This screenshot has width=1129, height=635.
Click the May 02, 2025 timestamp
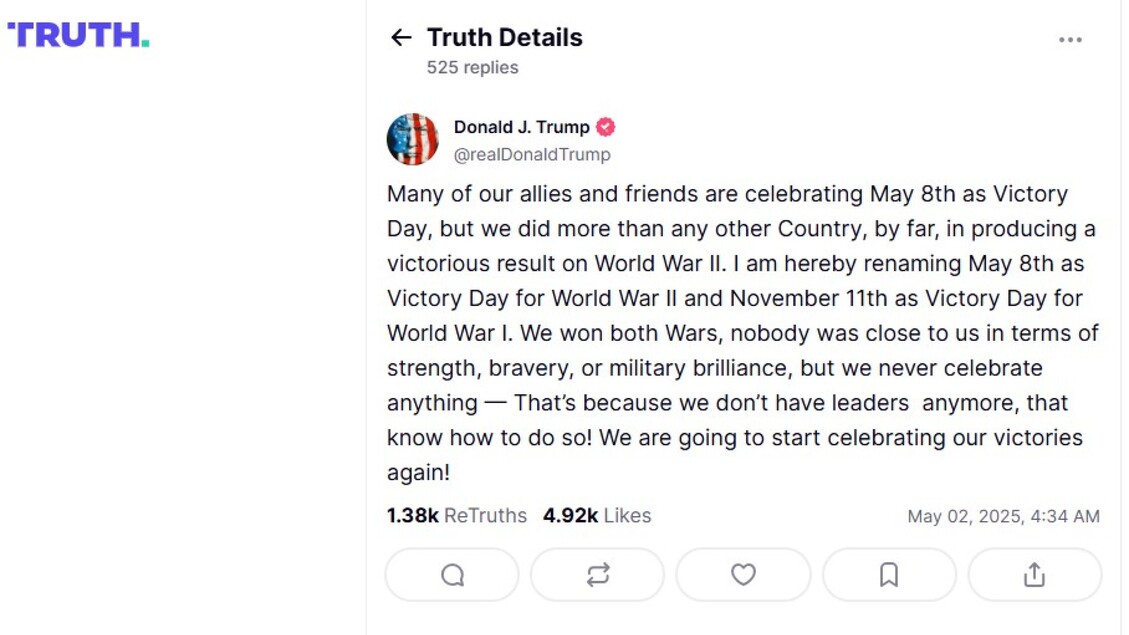point(1003,517)
